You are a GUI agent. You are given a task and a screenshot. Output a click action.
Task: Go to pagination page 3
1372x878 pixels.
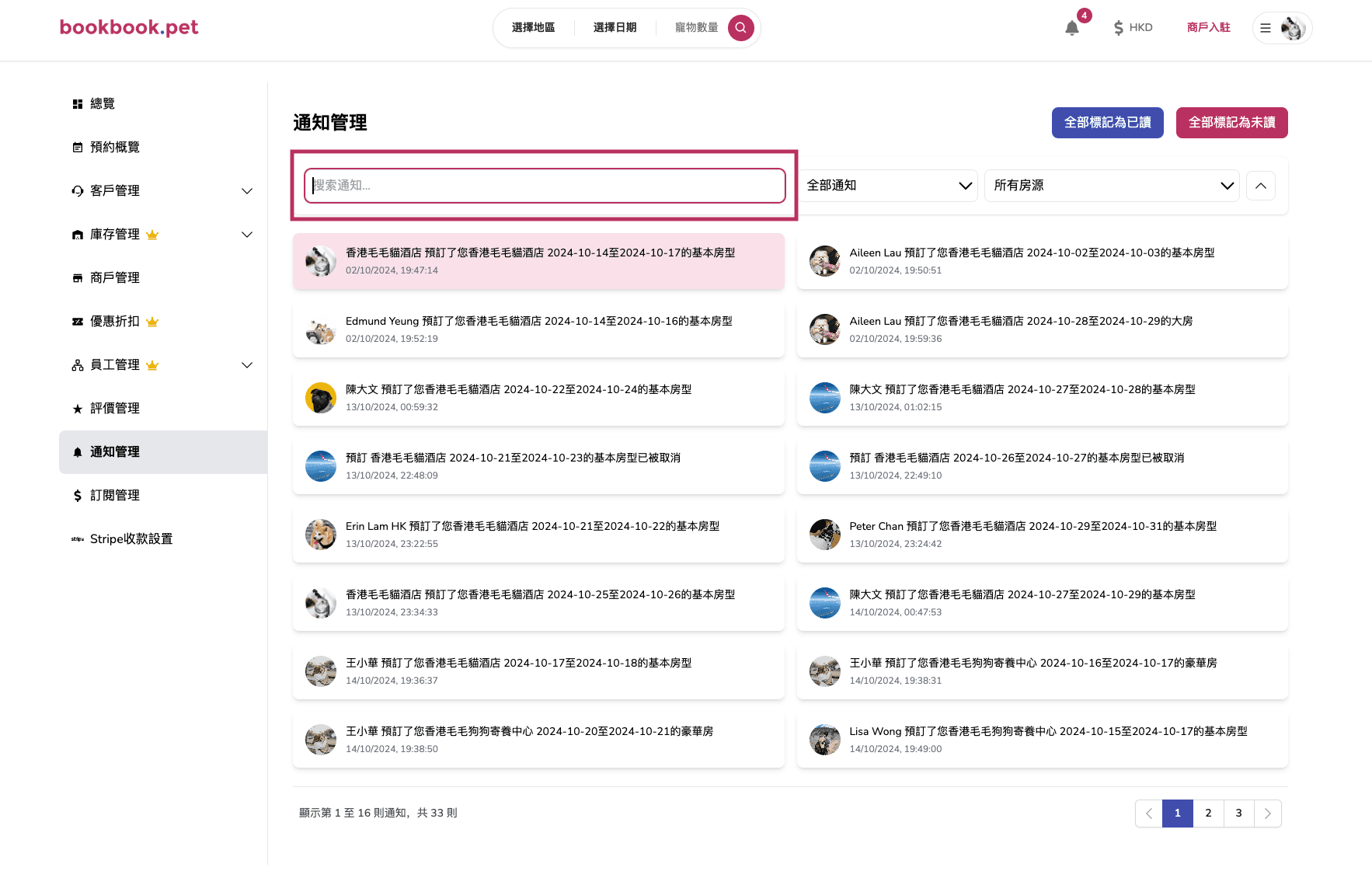click(1239, 814)
